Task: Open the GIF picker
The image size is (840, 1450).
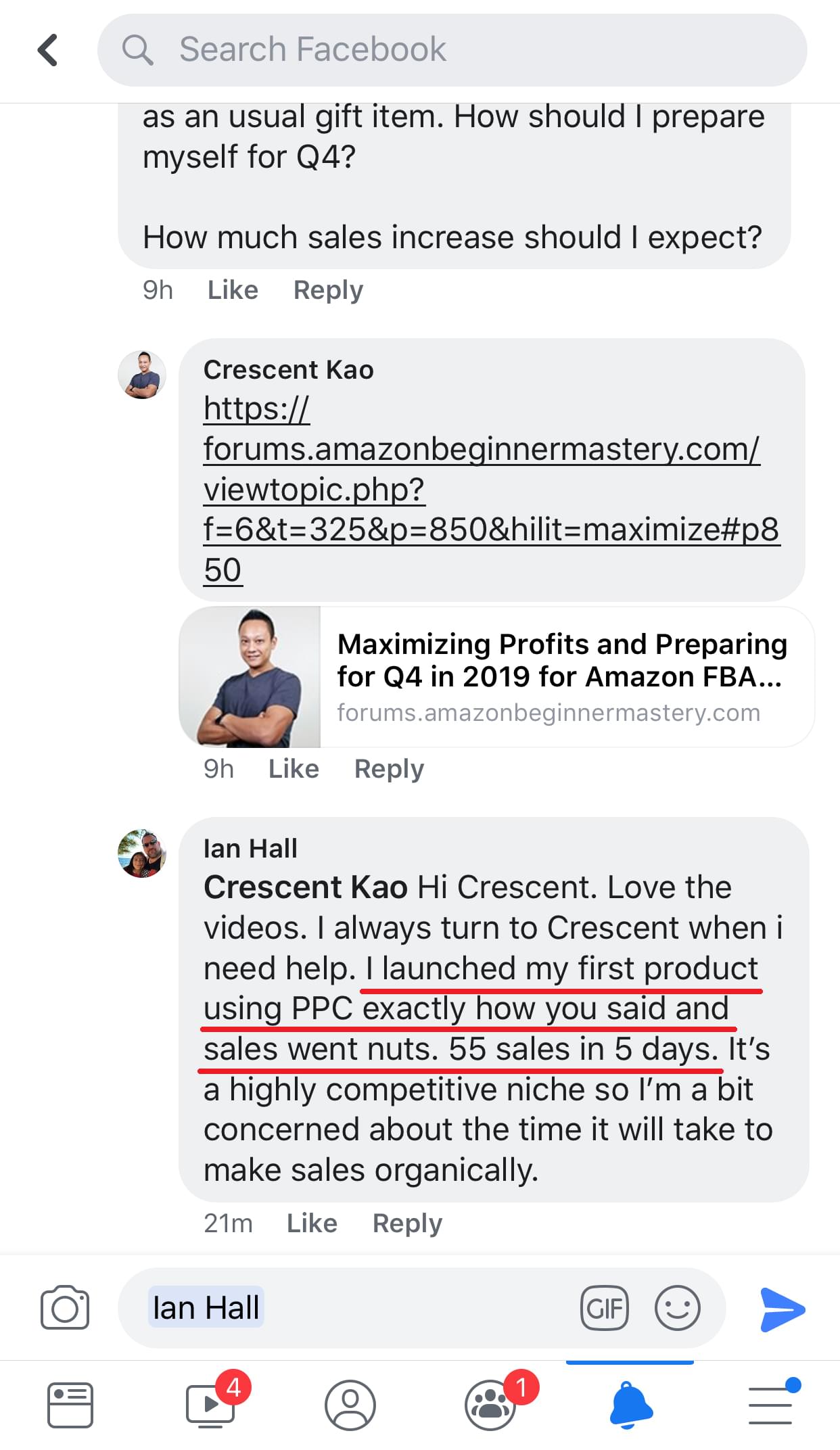Action: 604,1308
